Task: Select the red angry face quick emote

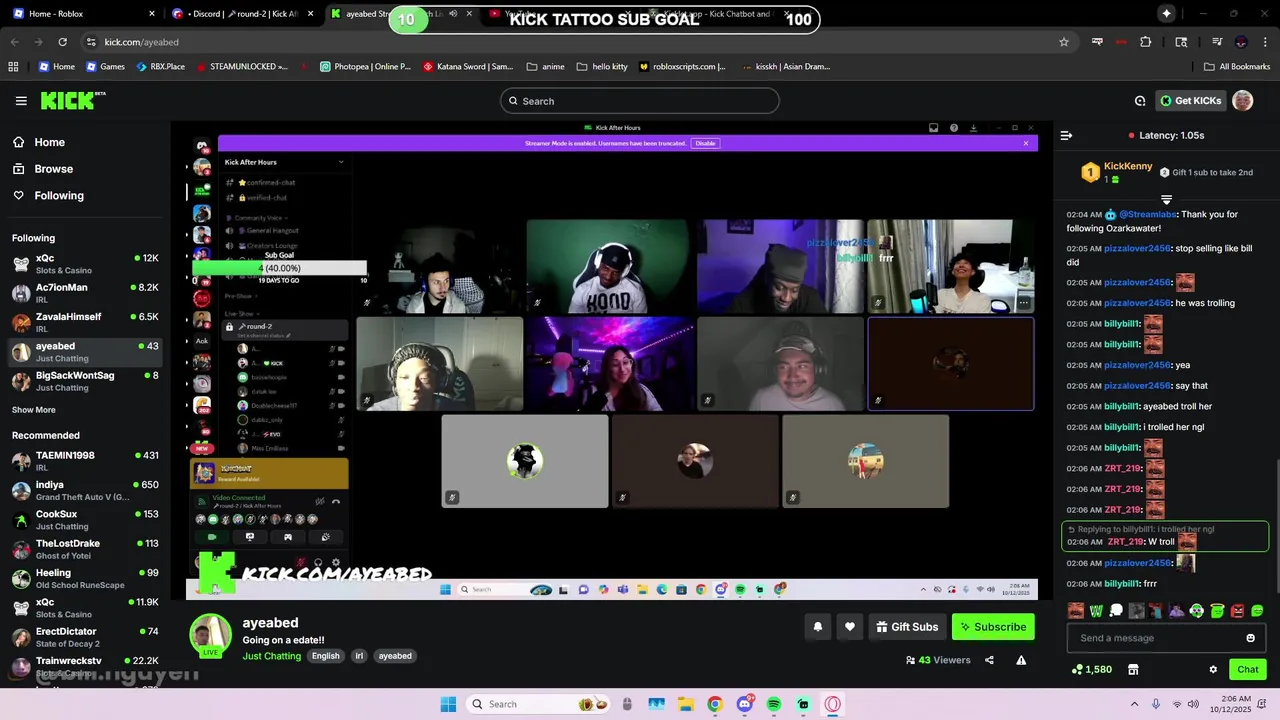Action: click(x=1237, y=611)
